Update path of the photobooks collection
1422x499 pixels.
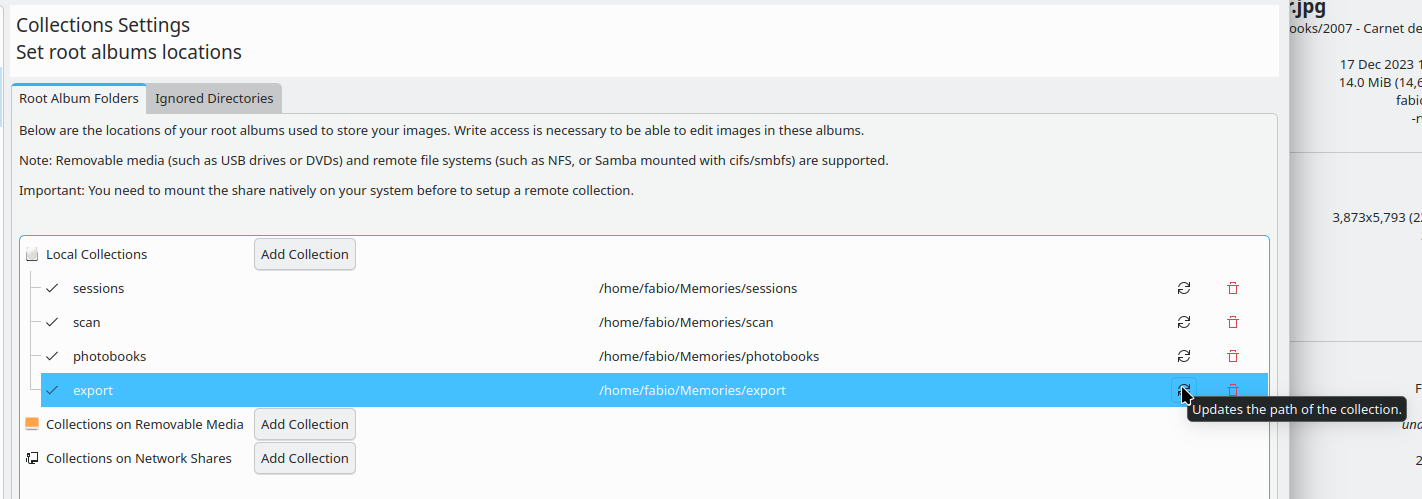point(1184,356)
